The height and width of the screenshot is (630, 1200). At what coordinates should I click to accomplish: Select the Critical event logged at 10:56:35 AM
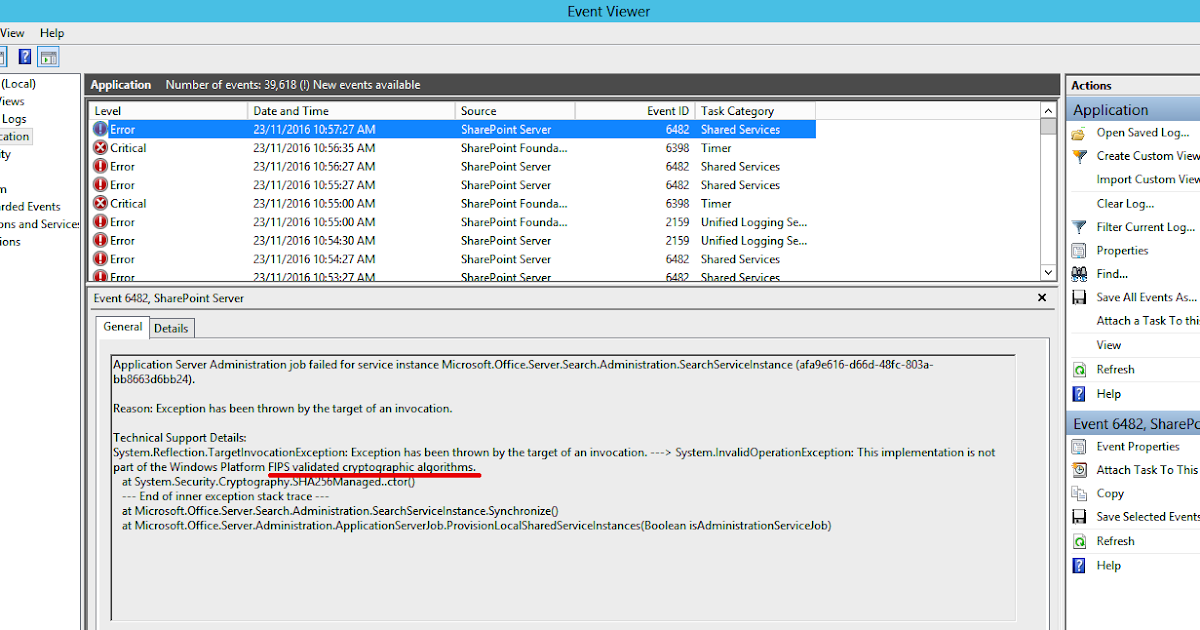coord(300,147)
